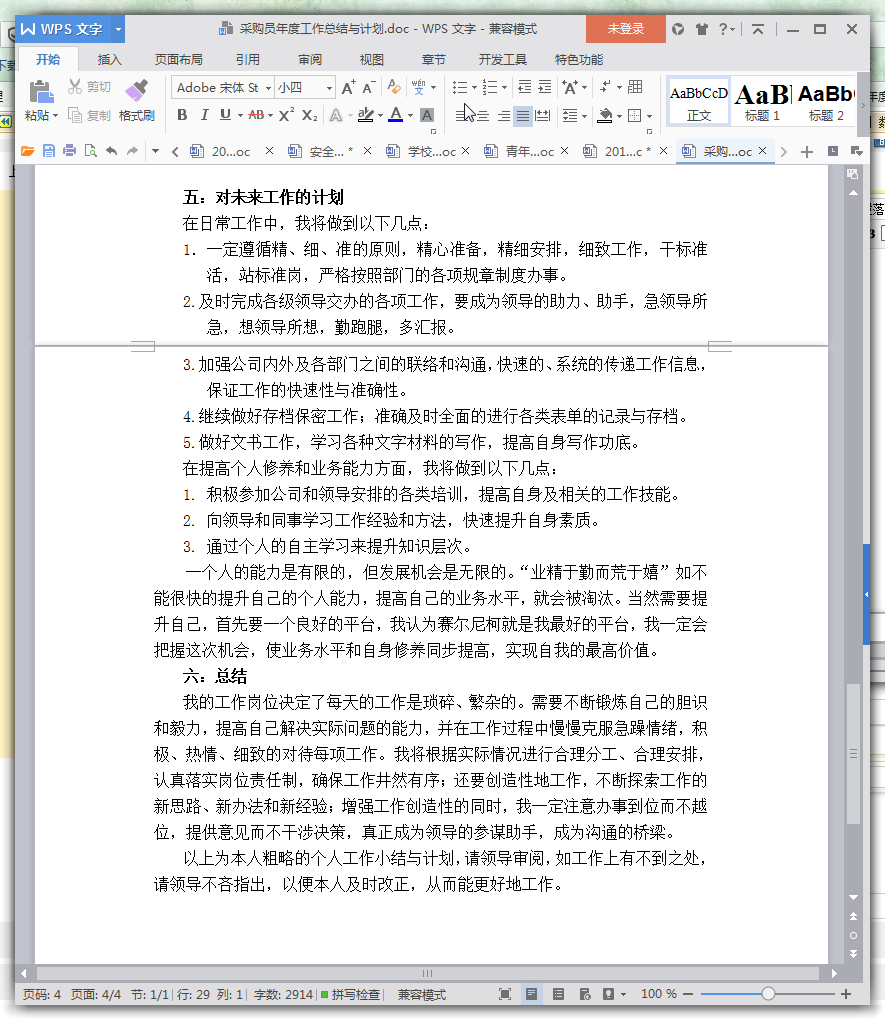The image size is (885, 1020).
Task: Toggle strikethrough AB formatting
Action: tap(256, 115)
